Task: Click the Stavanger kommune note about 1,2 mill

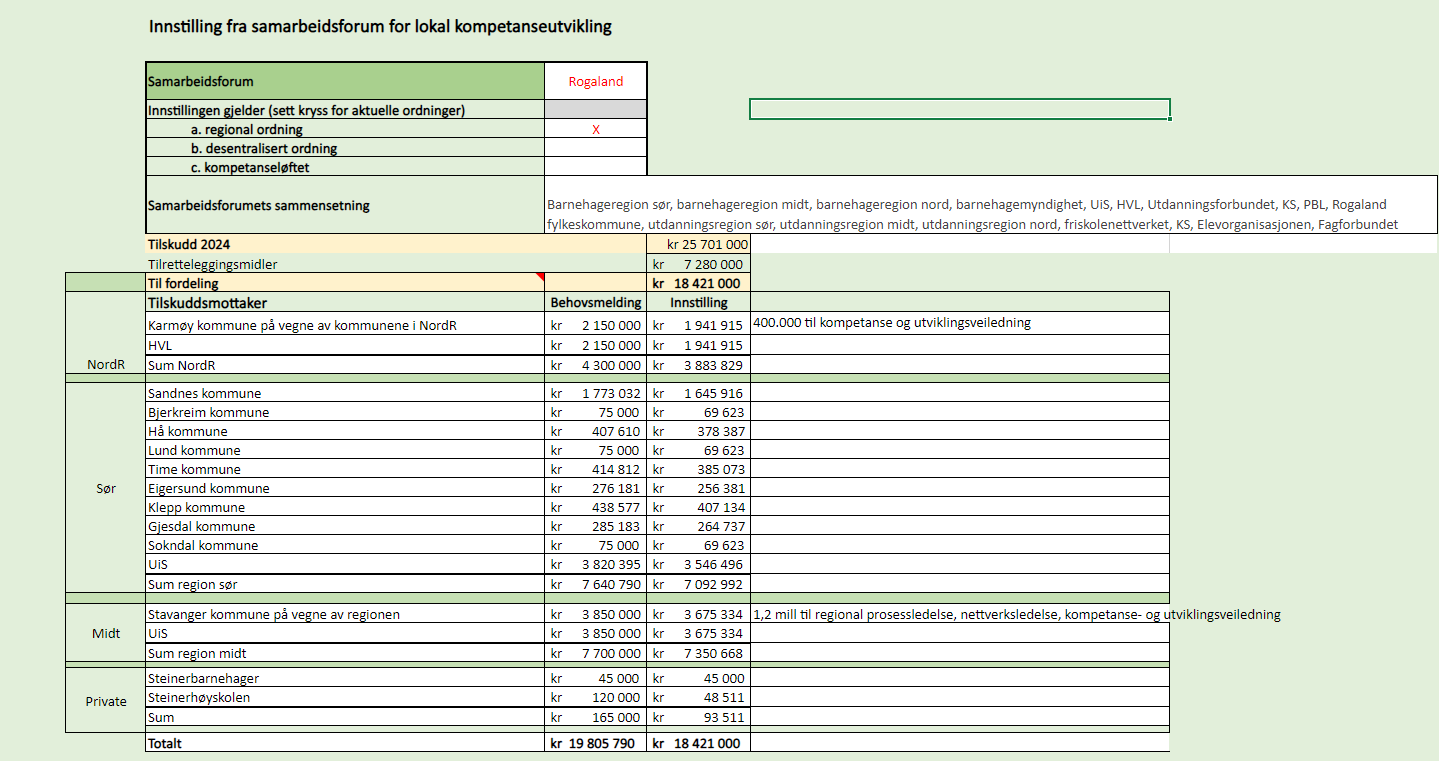Action: click(1016, 614)
